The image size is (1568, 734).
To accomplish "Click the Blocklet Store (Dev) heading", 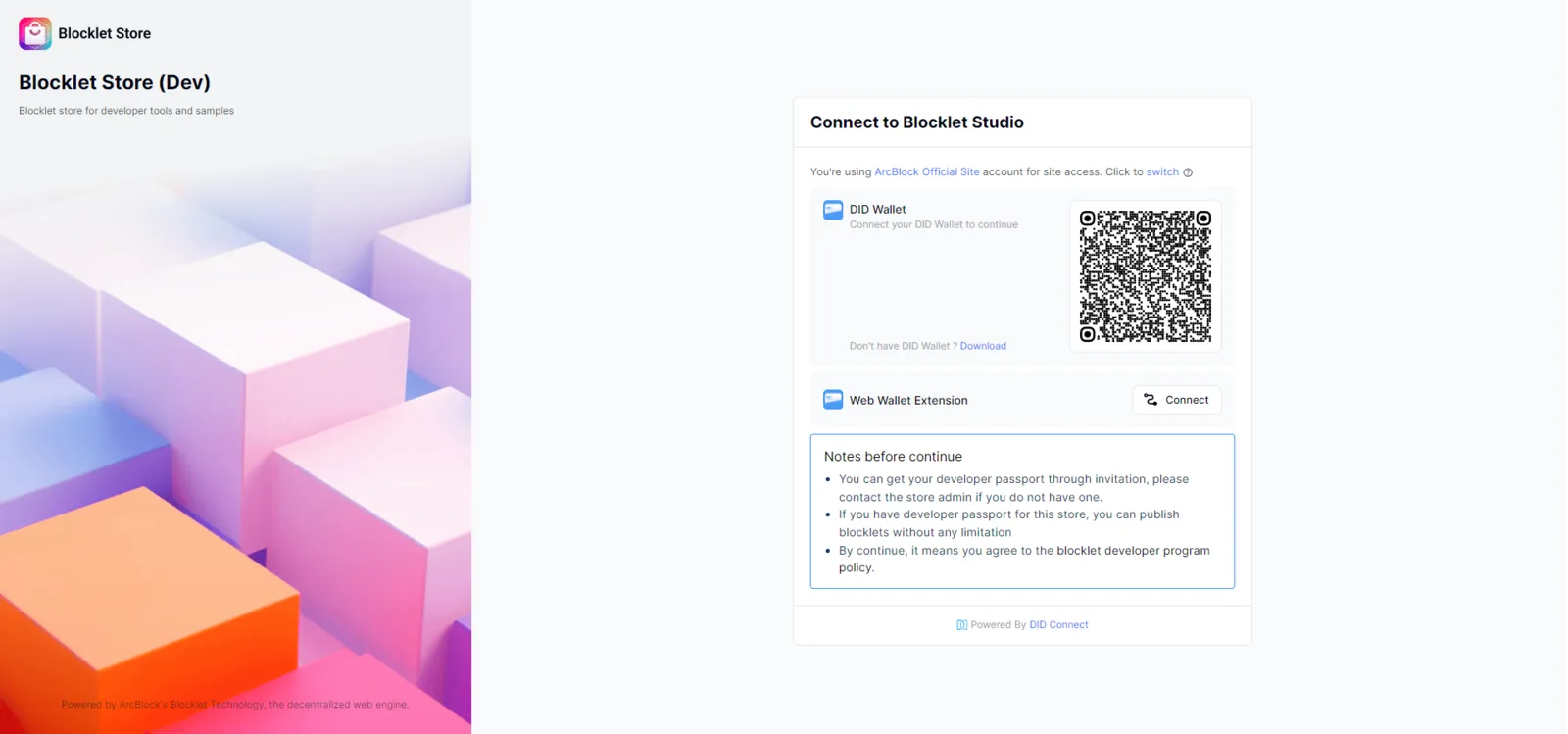I will (115, 82).
